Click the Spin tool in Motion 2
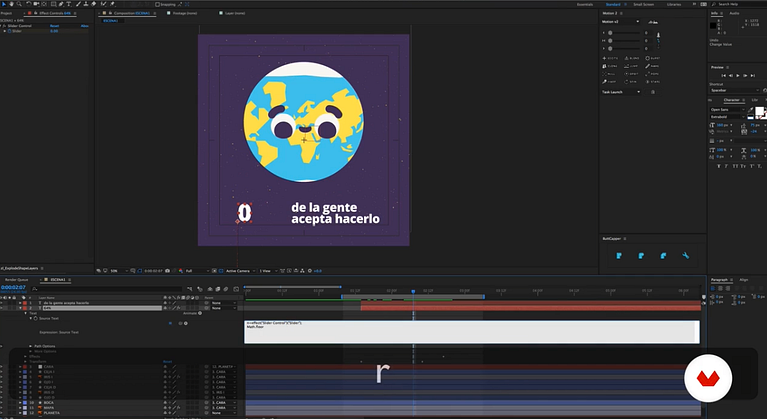The height and width of the screenshot is (419, 767). pos(632,82)
